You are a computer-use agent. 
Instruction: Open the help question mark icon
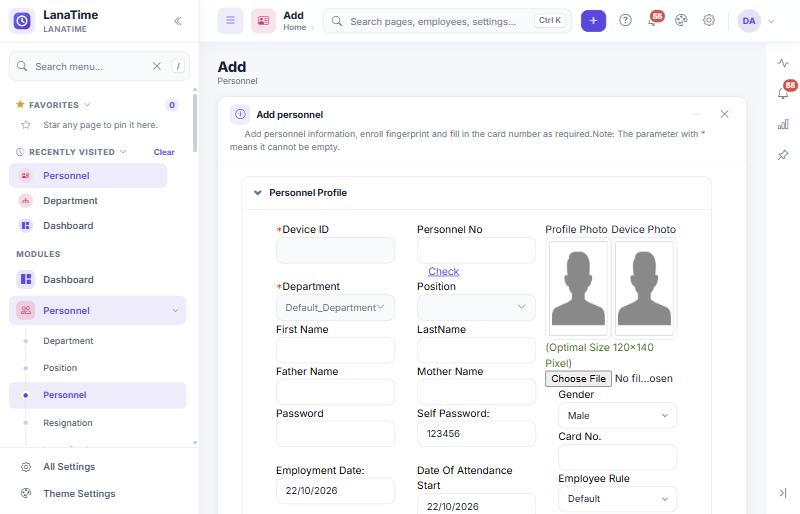pos(625,20)
